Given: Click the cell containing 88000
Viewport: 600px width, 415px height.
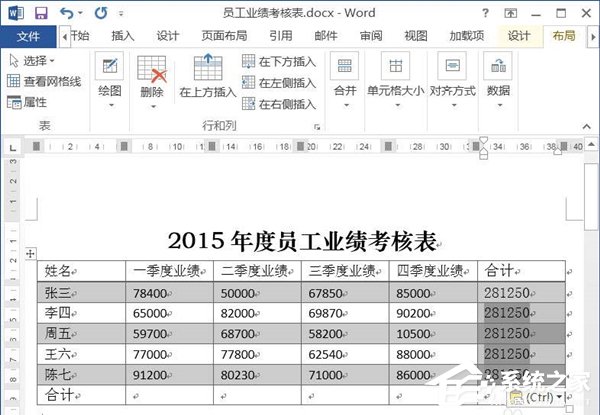Looking at the screenshot, I should point(433,354).
